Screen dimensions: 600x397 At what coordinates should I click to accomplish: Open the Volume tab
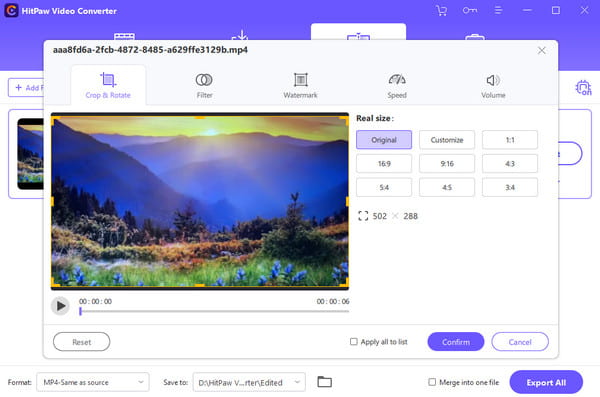pyautogui.click(x=493, y=85)
